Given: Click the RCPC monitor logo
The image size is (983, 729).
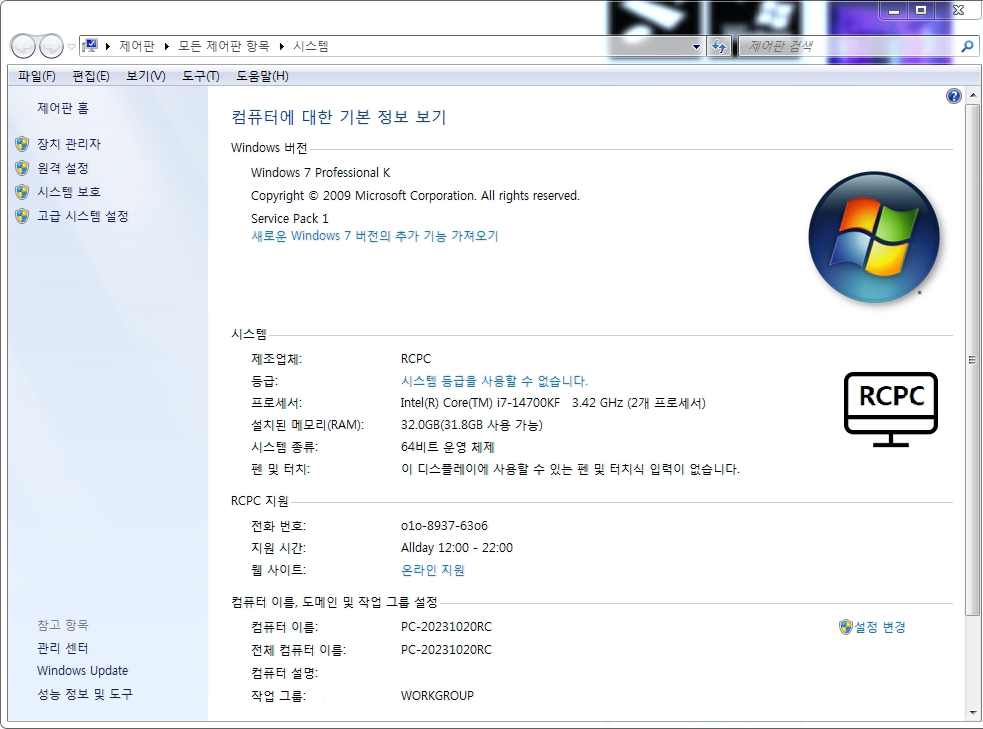Looking at the screenshot, I should pyautogui.click(x=891, y=409).
